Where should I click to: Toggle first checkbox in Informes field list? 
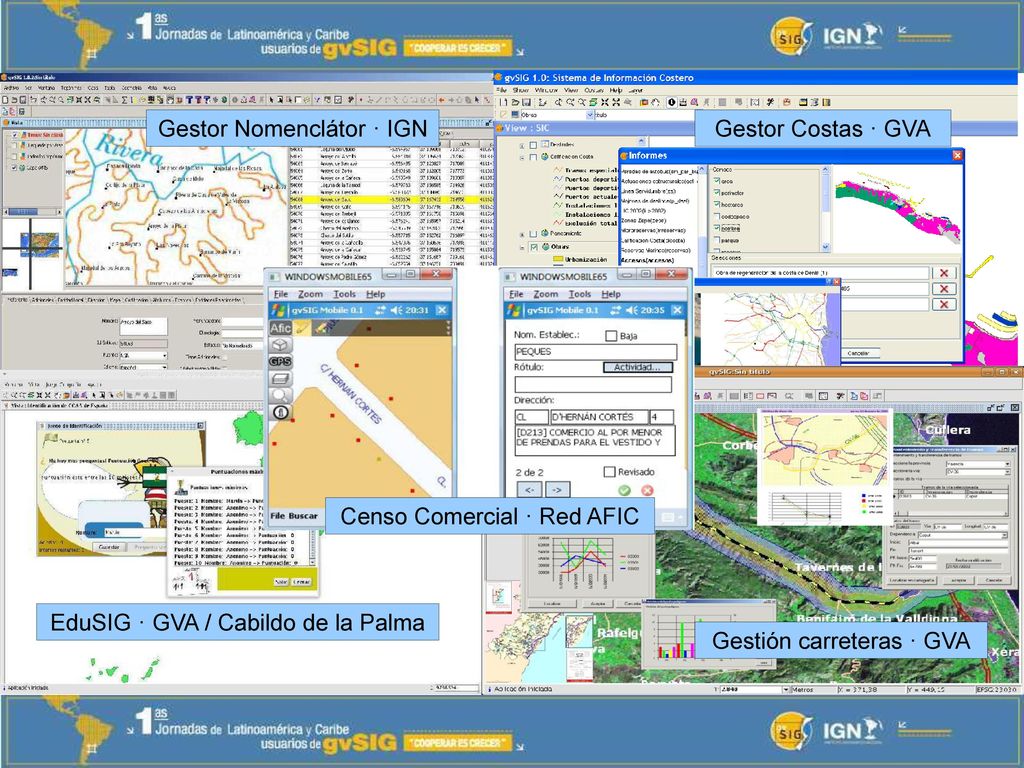coord(716,181)
